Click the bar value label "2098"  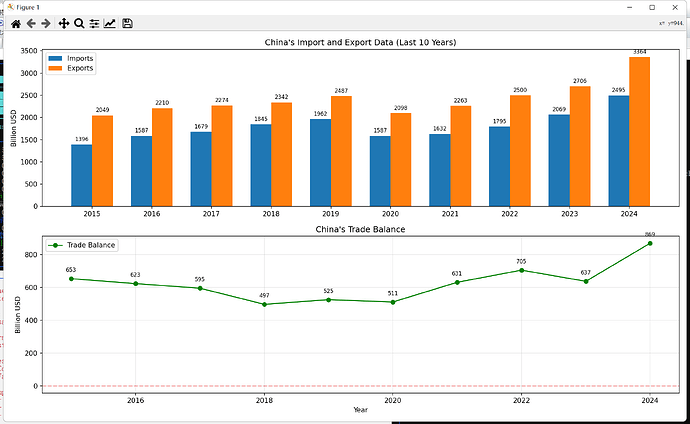click(x=401, y=108)
